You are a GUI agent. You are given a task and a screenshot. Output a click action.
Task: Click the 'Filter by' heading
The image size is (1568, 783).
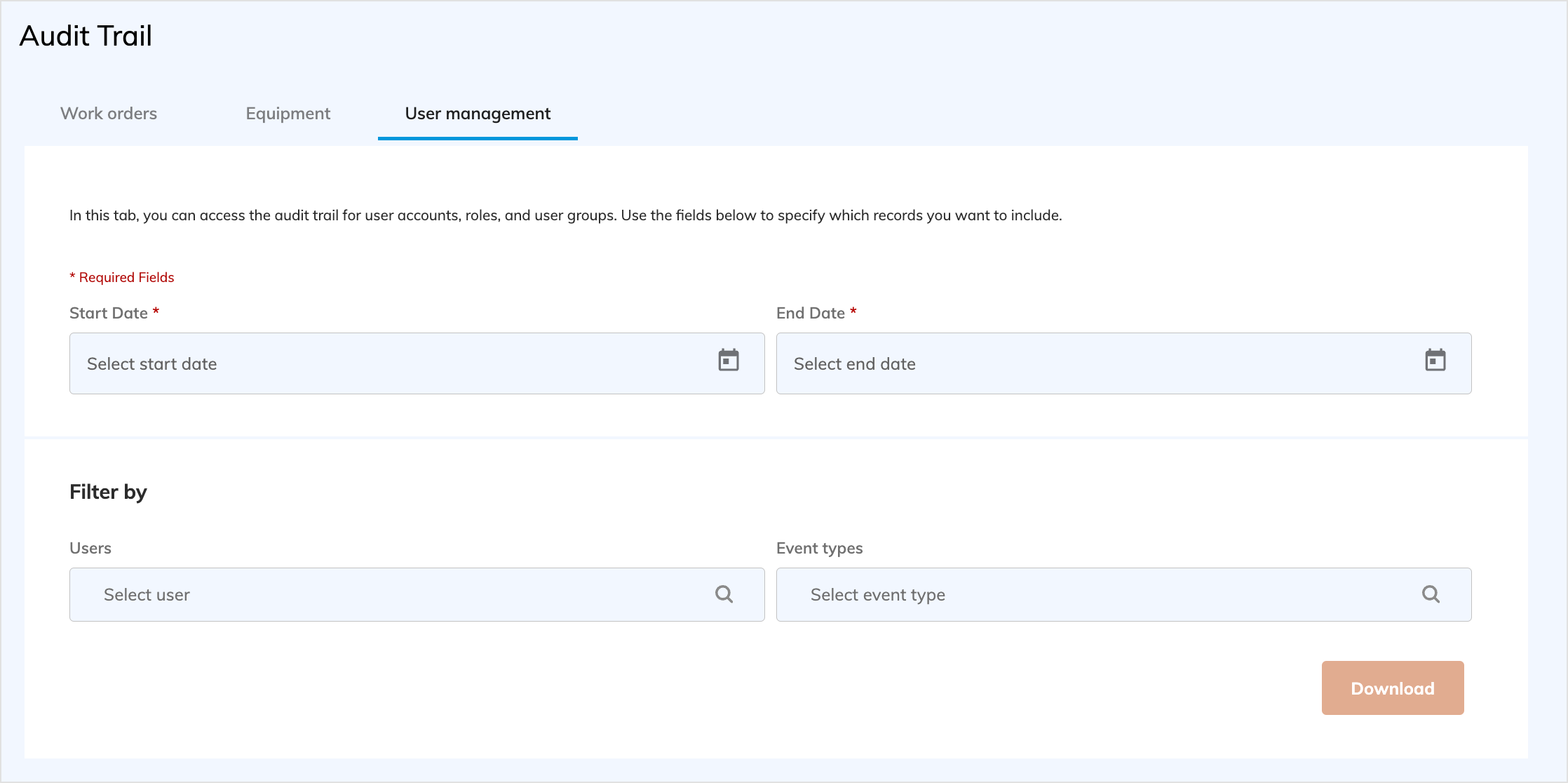(108, 492)
